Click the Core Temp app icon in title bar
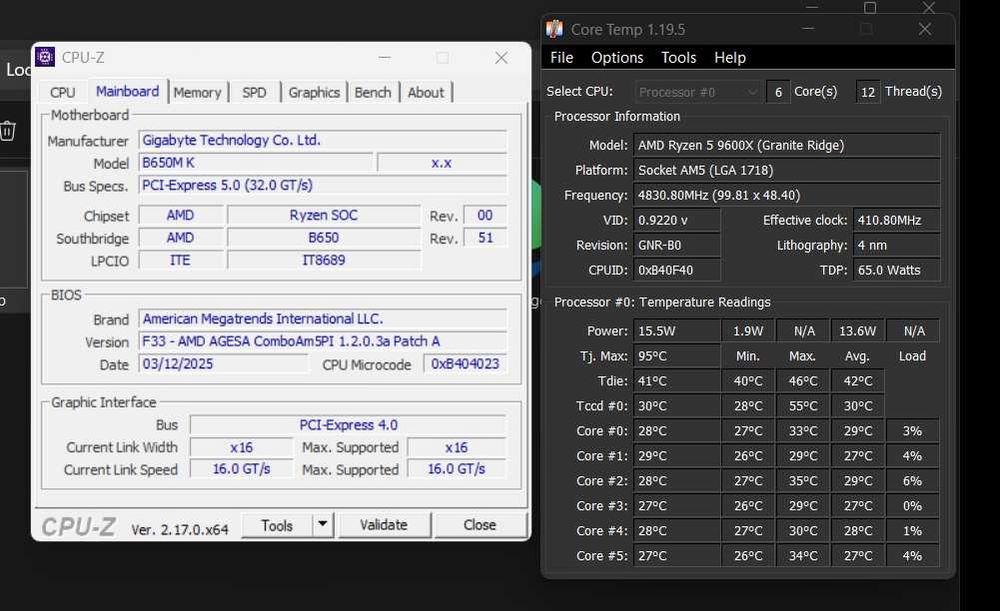The height and width of the screenshot is (611, 1000). coord(554,29)
